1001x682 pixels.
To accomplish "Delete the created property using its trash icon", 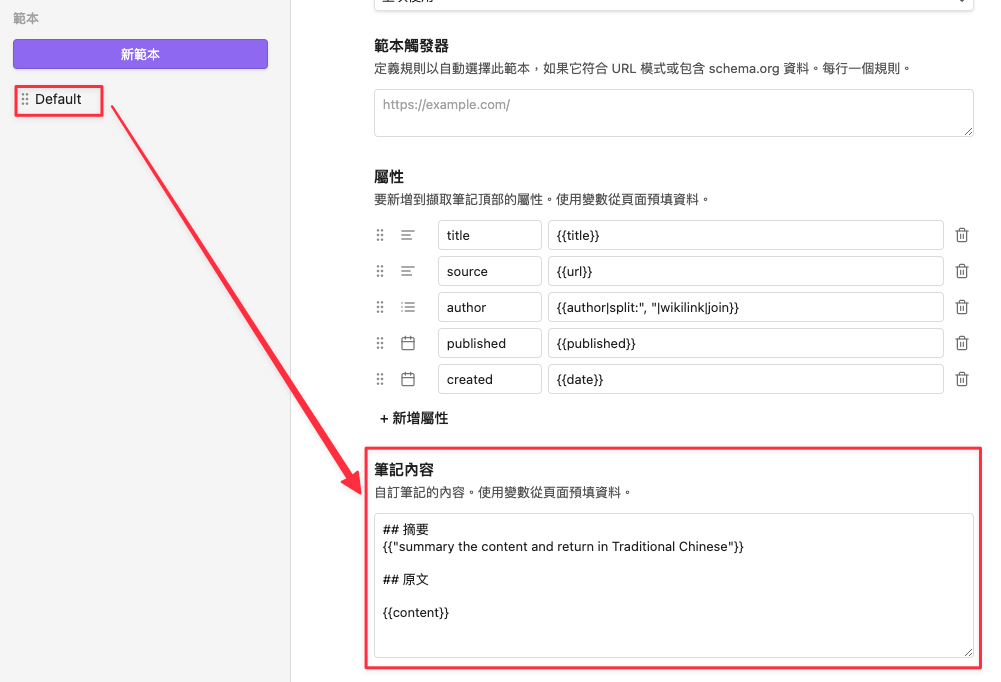I will click(x=961, y=378).
